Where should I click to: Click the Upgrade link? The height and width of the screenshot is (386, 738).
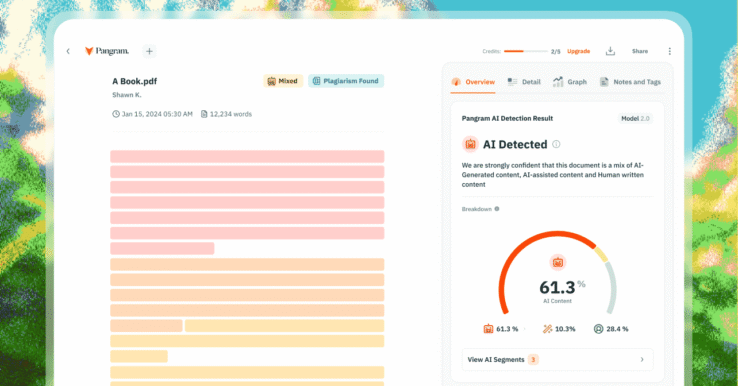tap(578, 51)
